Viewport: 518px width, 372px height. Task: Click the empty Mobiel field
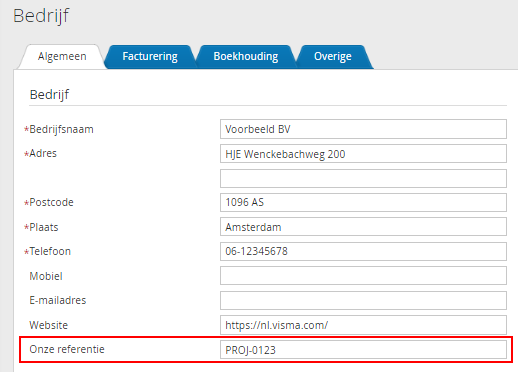(363, 276)
